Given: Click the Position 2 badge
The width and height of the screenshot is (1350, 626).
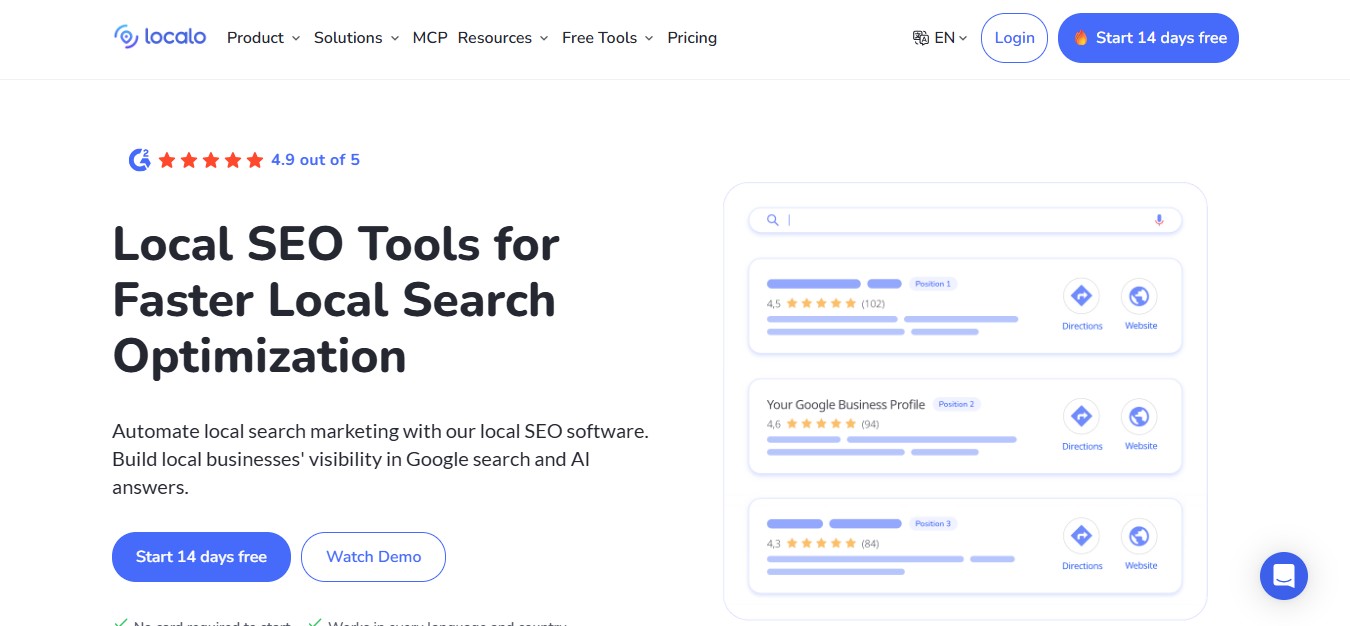Looking at the screenshot, I should pyautogui.click(x=956, y=404).
